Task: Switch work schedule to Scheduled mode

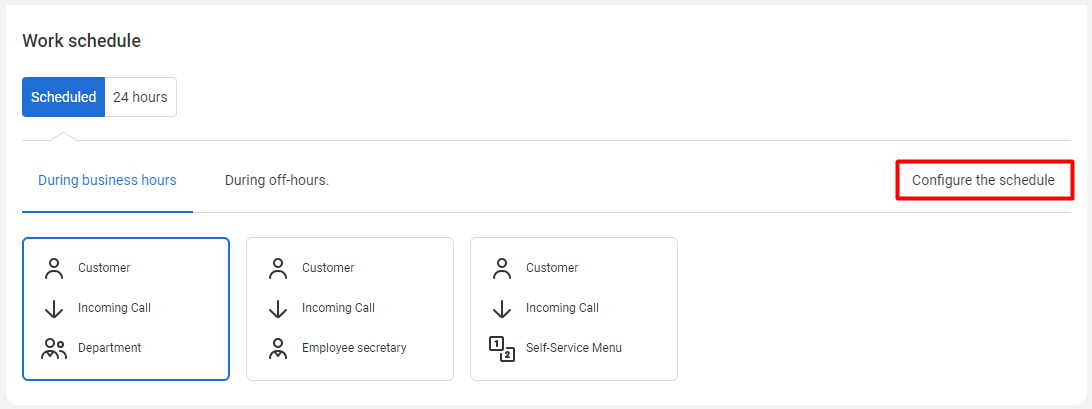Action: point(63,97)
